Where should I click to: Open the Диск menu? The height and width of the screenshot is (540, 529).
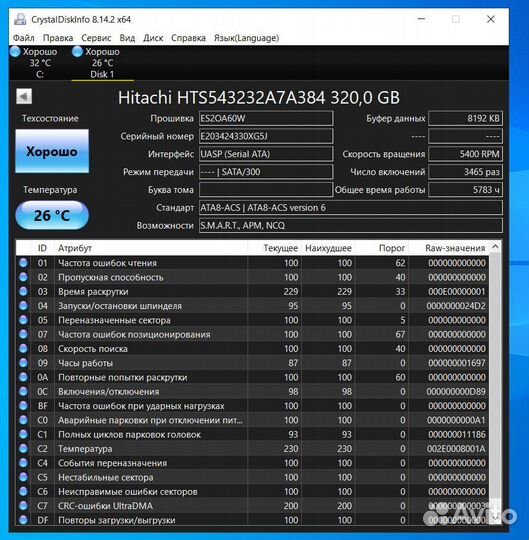153,38
